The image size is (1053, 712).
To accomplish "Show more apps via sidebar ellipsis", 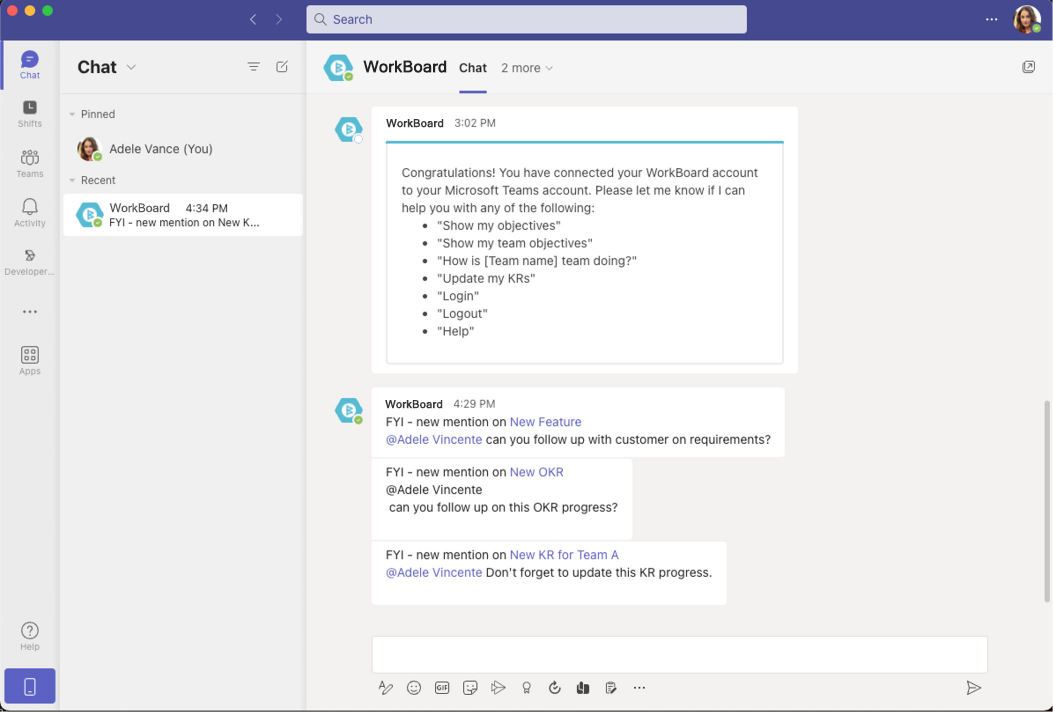I will tap(30, 312).
